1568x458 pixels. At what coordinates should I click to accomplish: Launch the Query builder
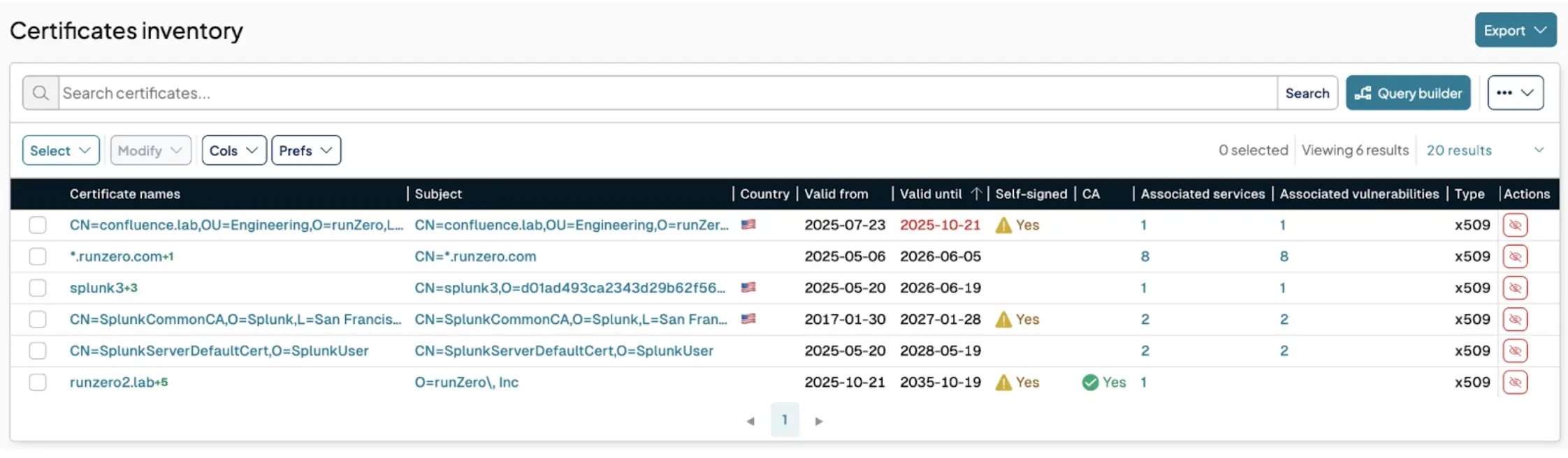click(1408, 93)
